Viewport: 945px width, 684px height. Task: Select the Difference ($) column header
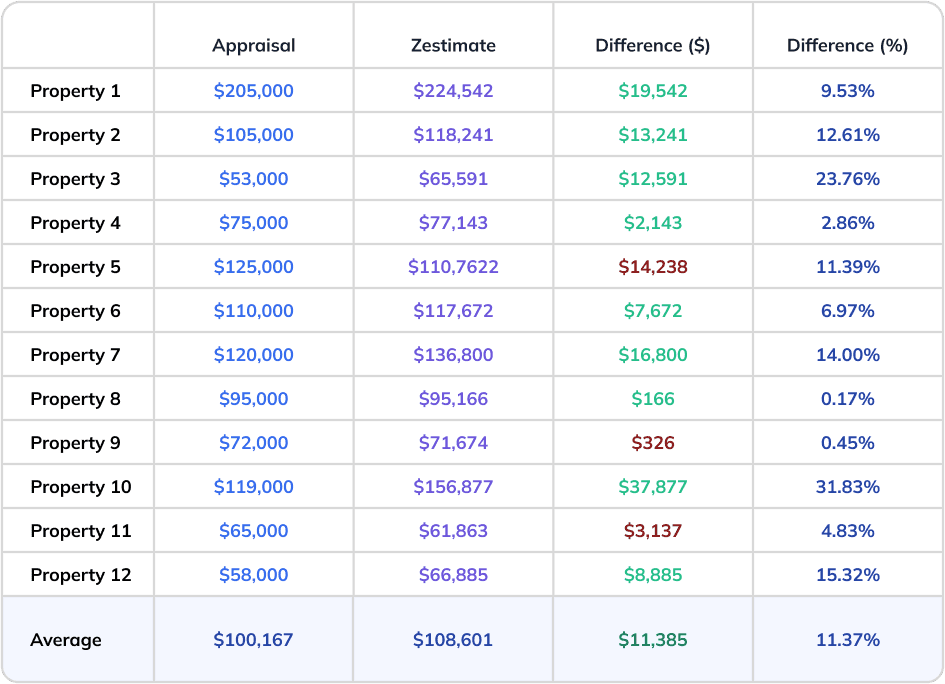[652, 45]
